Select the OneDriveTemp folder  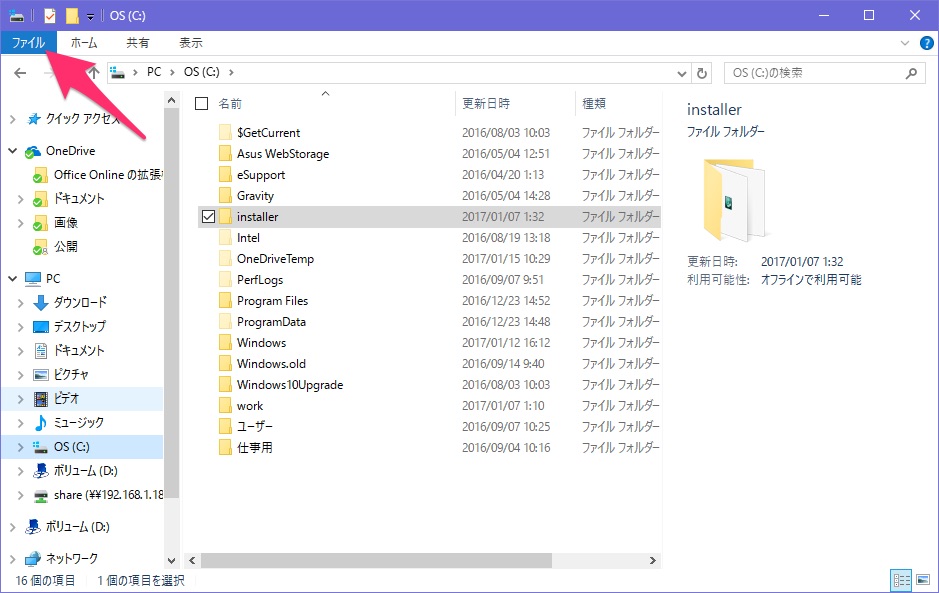[x=275, y=259]
